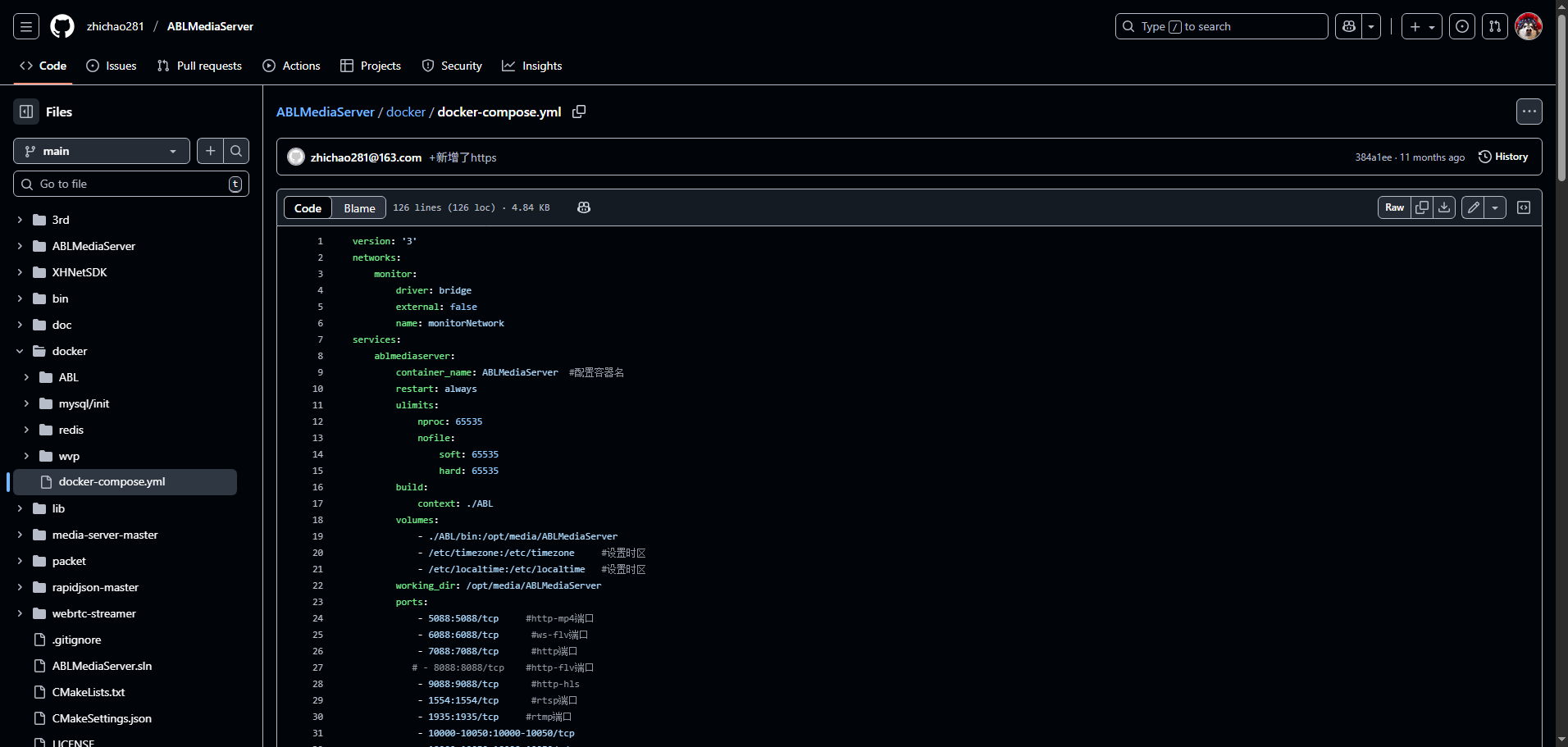Viewport: 1568px width, 747px height.
Task: Open the Insights tab
Action: tap(532, 66)
